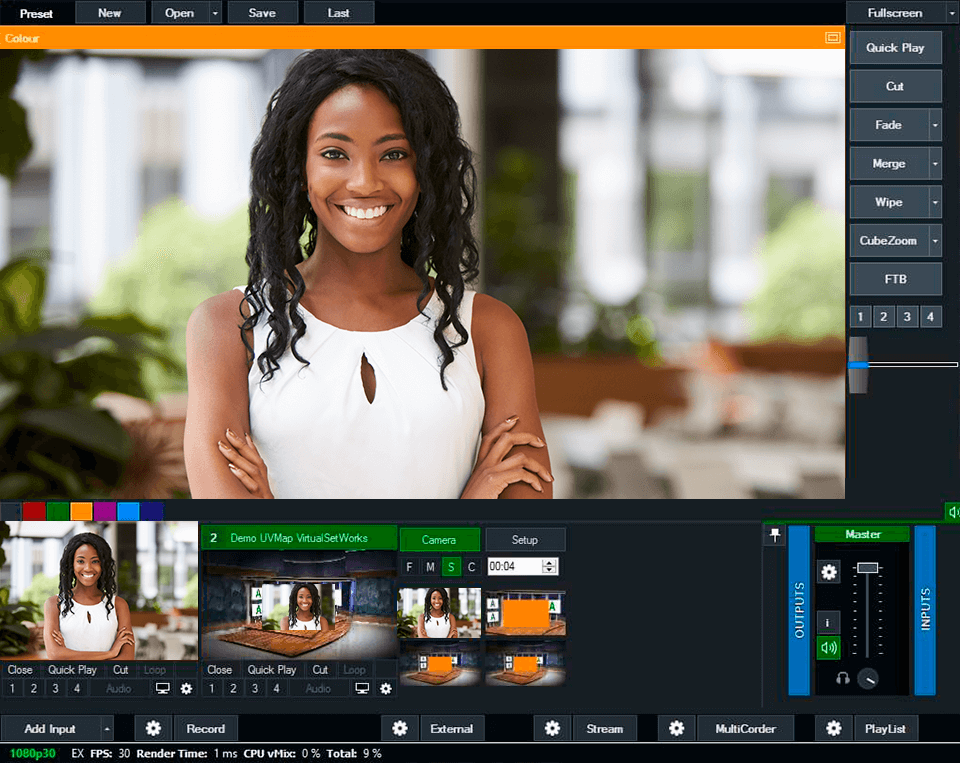Open the Master audio settings gear
The width and height of the screenshot is (960, 763).
[x=828, y=572]
